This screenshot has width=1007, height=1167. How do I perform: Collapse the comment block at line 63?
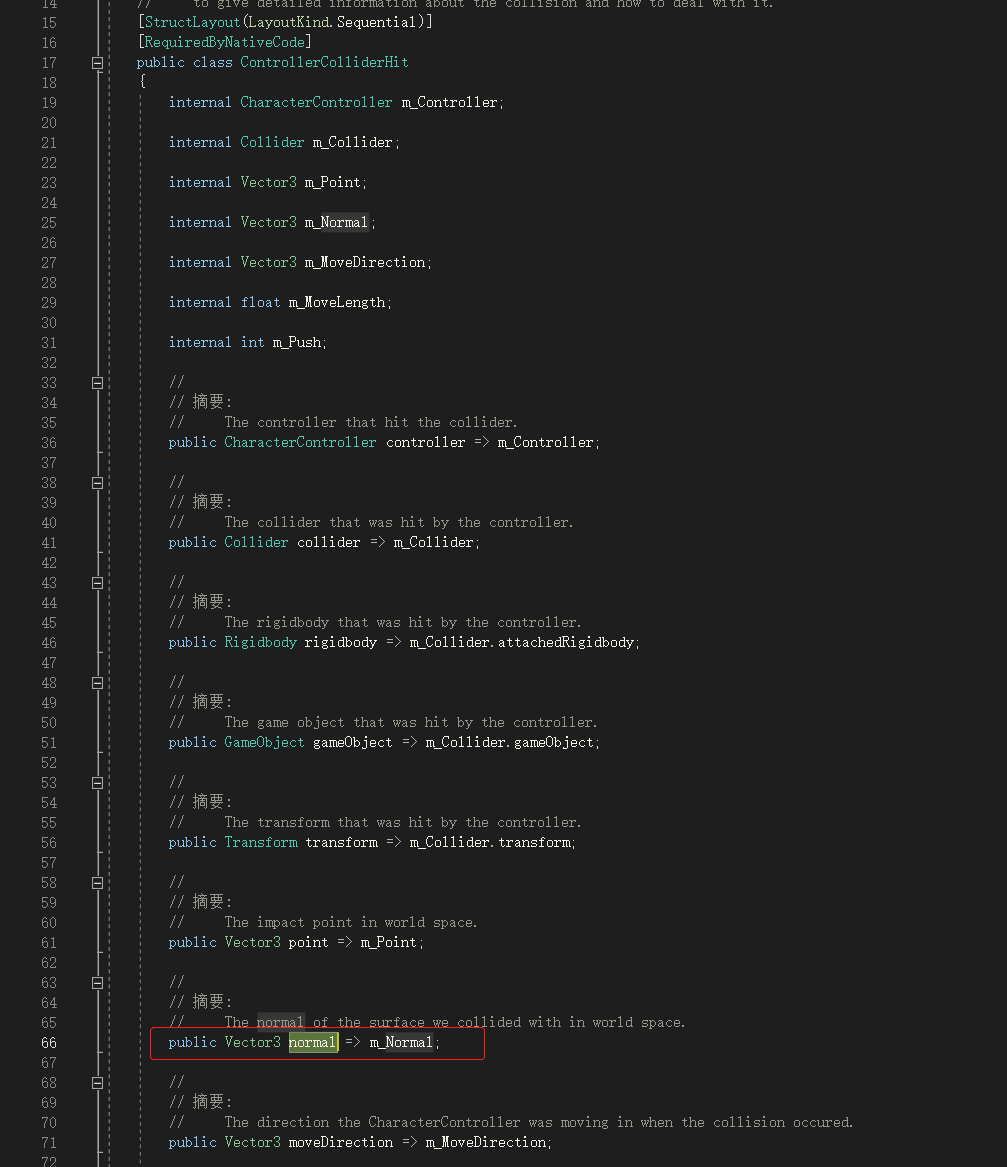97,983
